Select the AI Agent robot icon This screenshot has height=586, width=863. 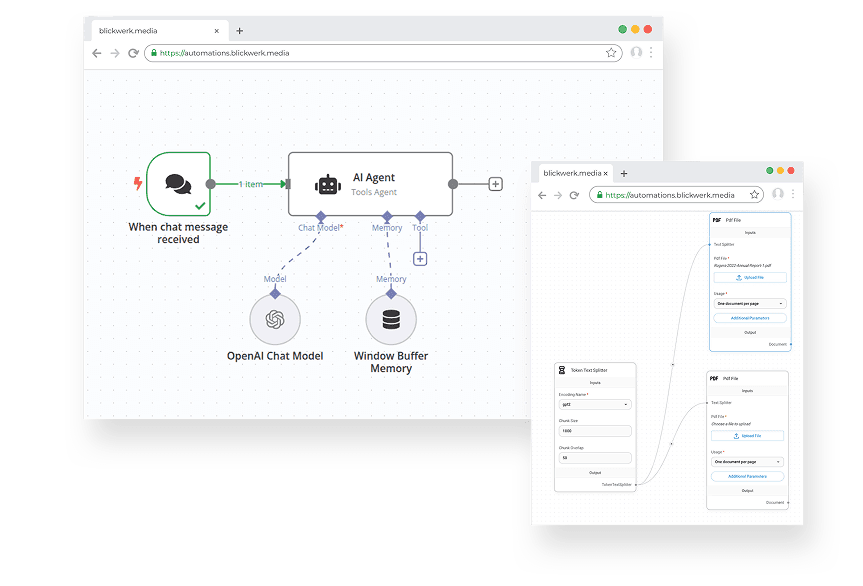click(x=328, y=185)
